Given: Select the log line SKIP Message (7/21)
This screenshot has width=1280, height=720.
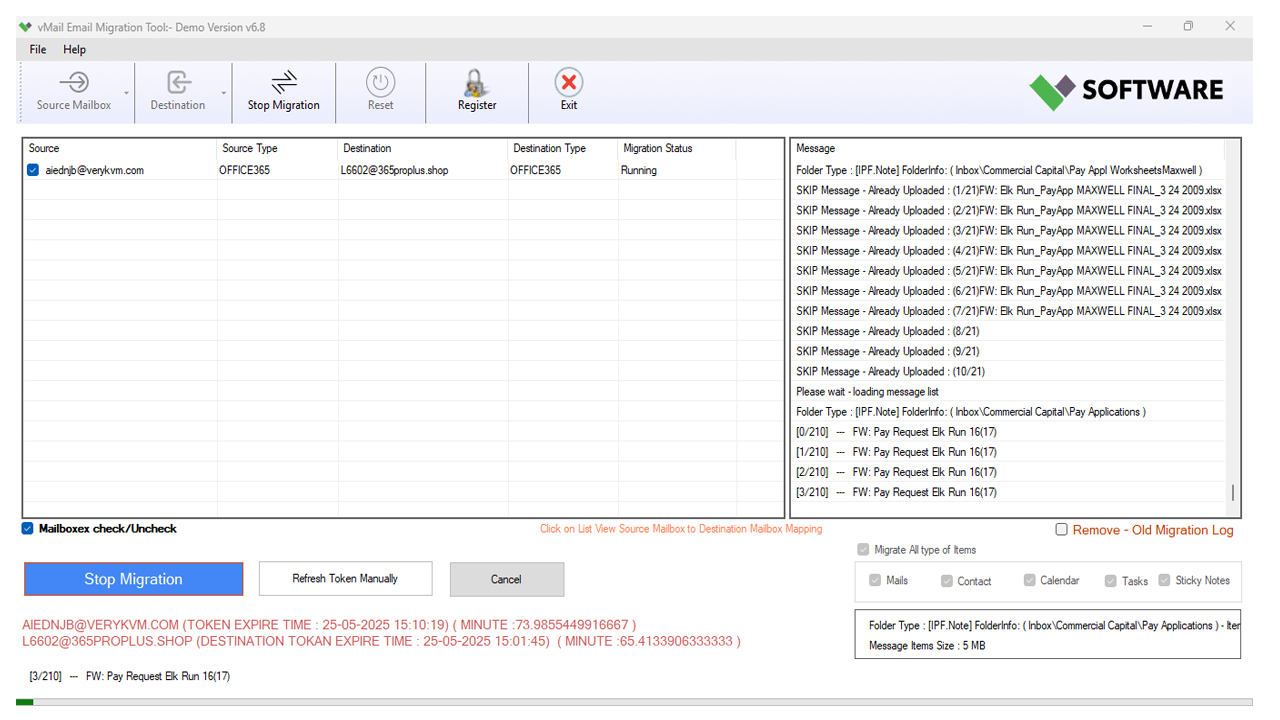Looking at the screenshot, I should [x=1008, y=311].
